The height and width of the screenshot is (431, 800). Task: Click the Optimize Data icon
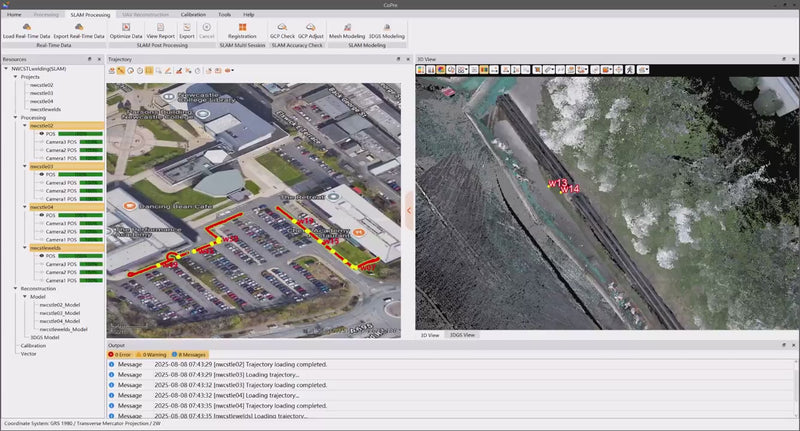125,26
